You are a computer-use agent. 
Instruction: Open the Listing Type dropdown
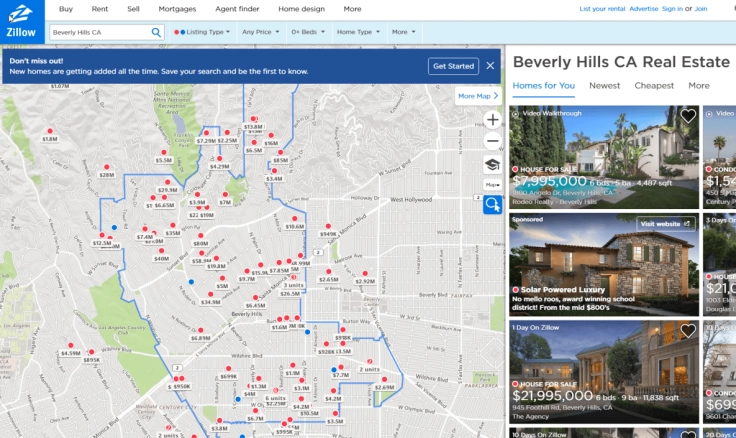202,32
